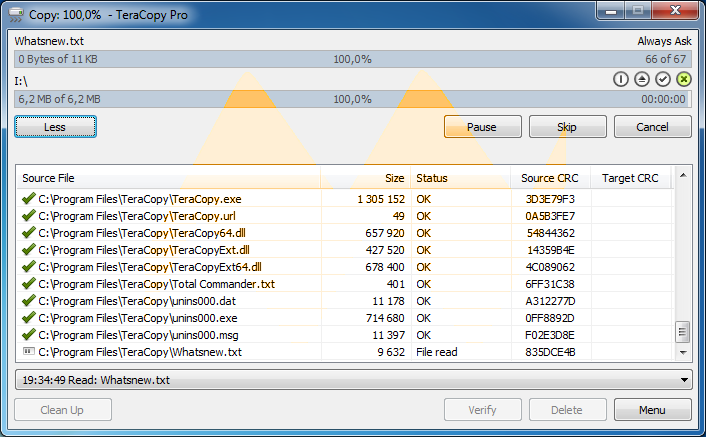Sort by Size column header
The height and width of the screenshot is (437, 706).
(x=365, y=178)
